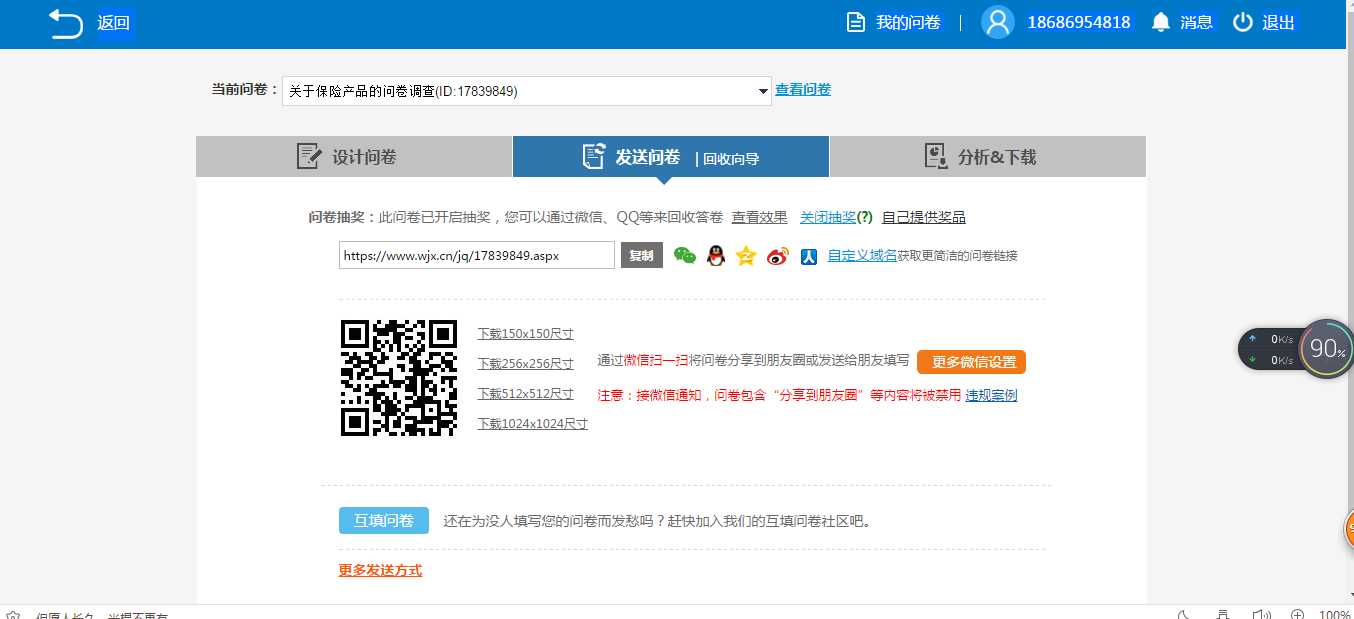Viewport: 1354px width, 619px height.
Task: Click the back arrow icon
Action: 66,23
